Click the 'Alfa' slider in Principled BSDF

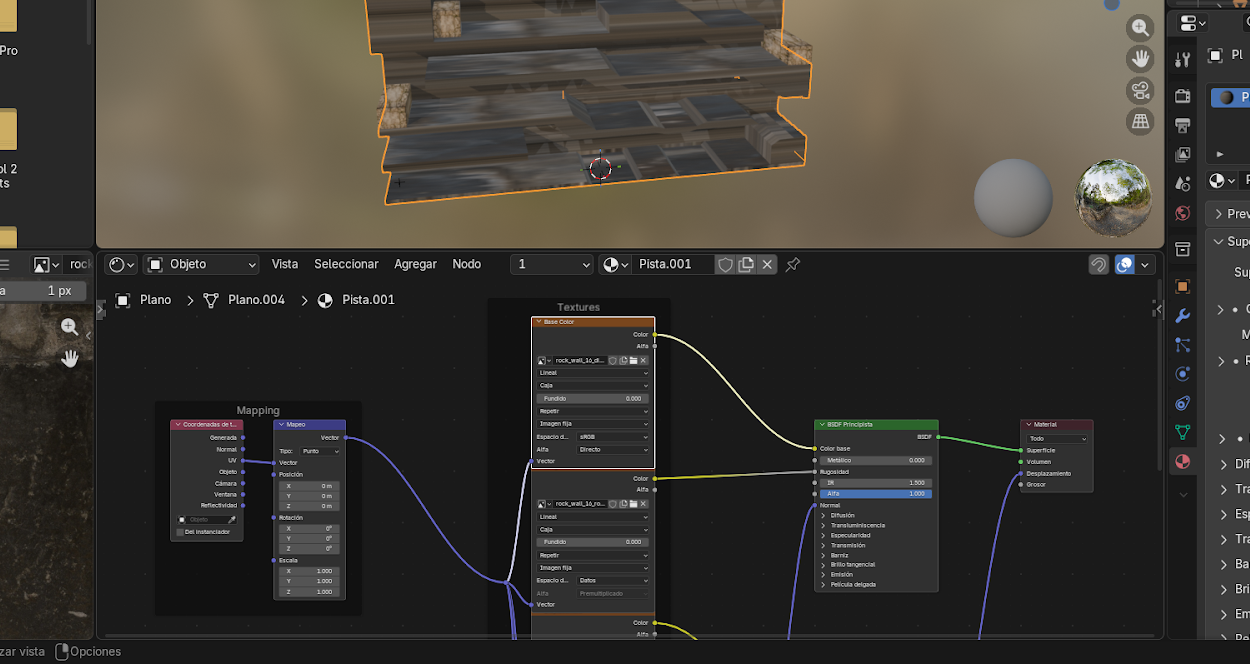(x=876, y=494)
